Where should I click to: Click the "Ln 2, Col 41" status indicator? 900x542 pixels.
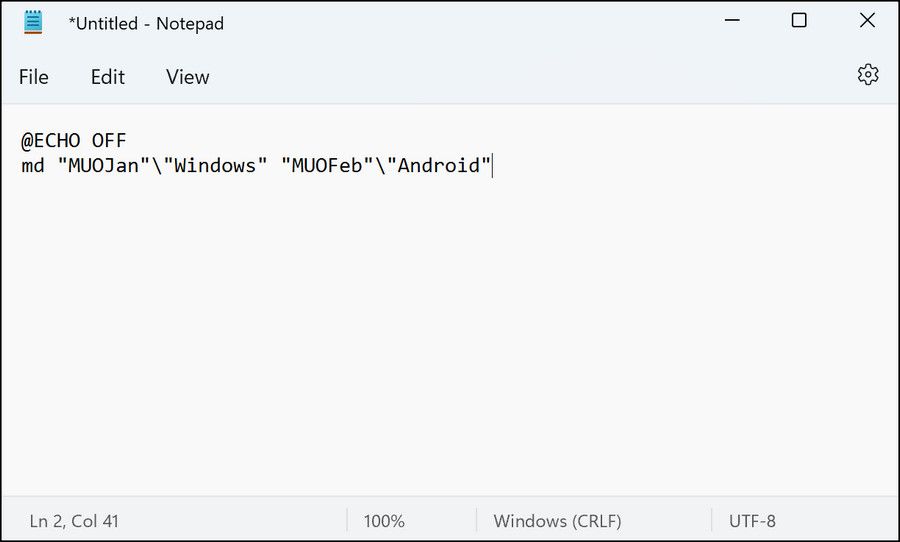pos(74,521)
